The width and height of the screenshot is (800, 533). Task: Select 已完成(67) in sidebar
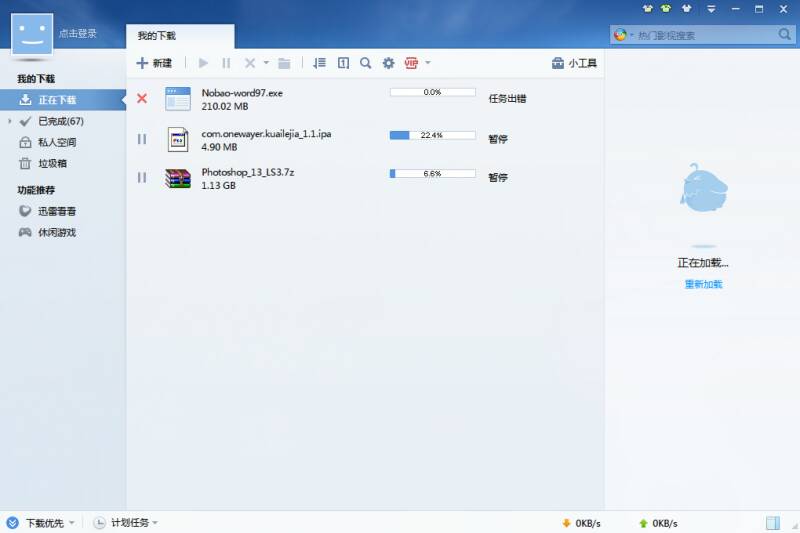coord(63,121)
